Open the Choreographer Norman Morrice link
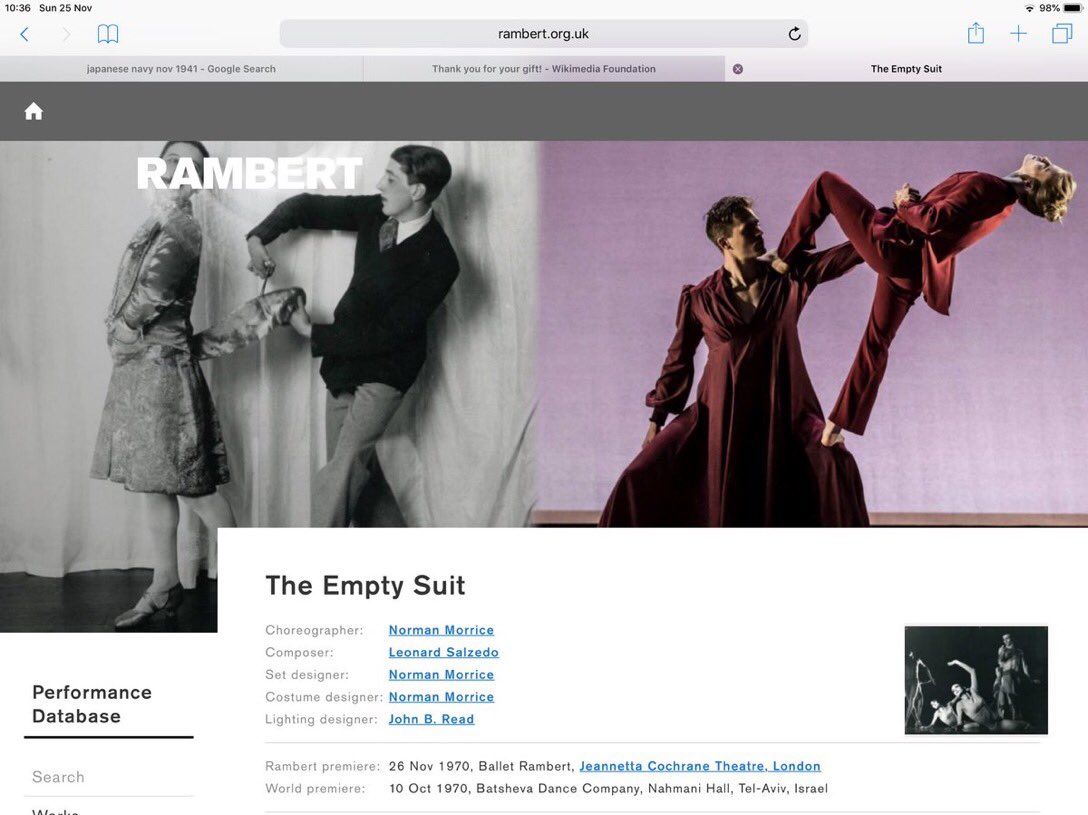Screen dimensions: 1088x815 tap(441, 630)
